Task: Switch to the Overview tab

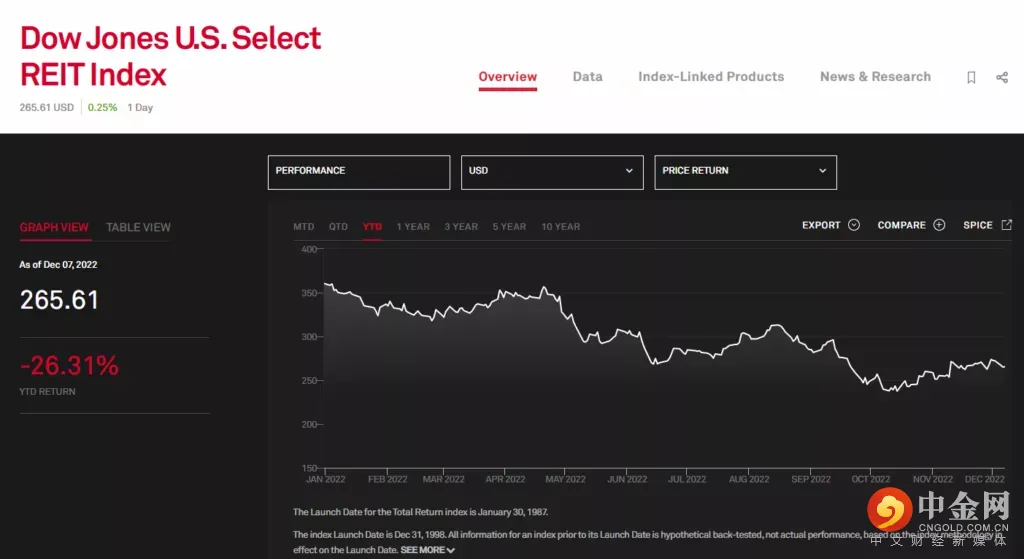Action: (507, 77)
